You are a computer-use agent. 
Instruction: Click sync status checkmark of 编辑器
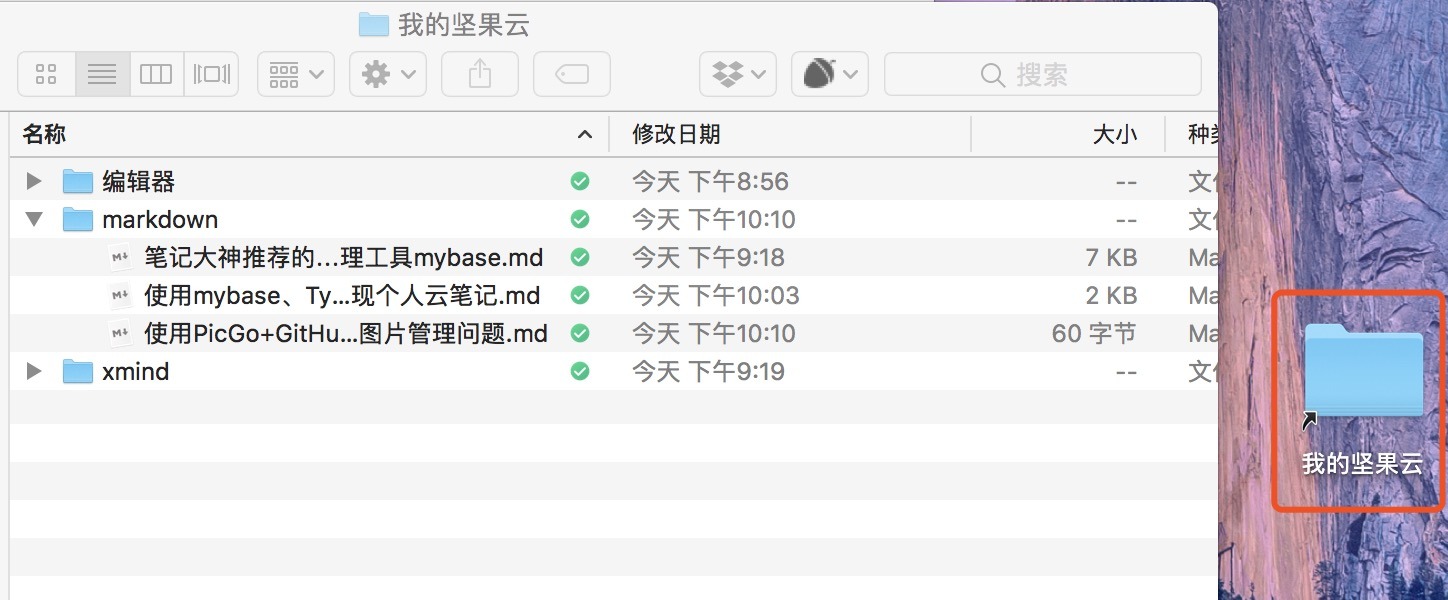(x=580, y=181)
